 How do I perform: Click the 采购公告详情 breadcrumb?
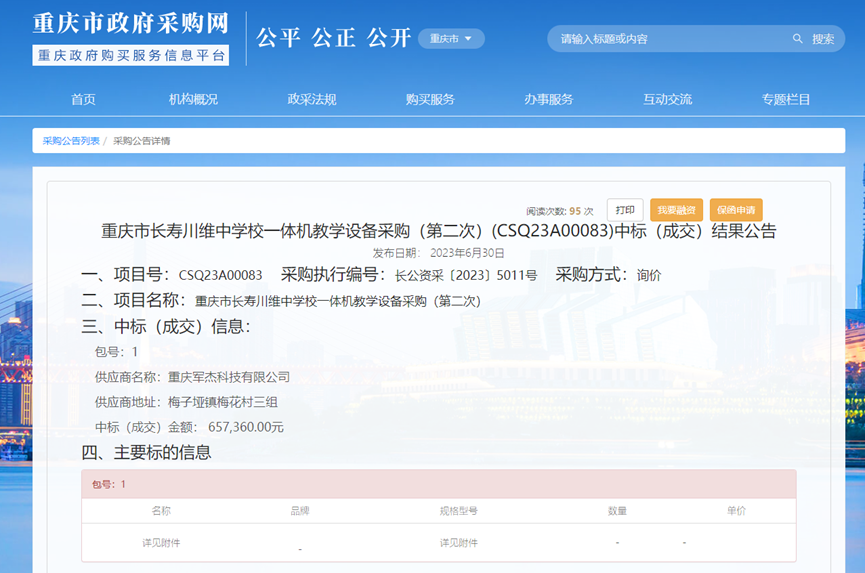click(x=141, y=141)
